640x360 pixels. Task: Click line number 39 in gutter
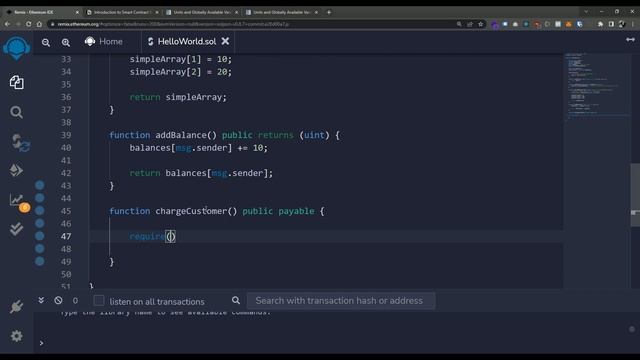coord(66,135)
